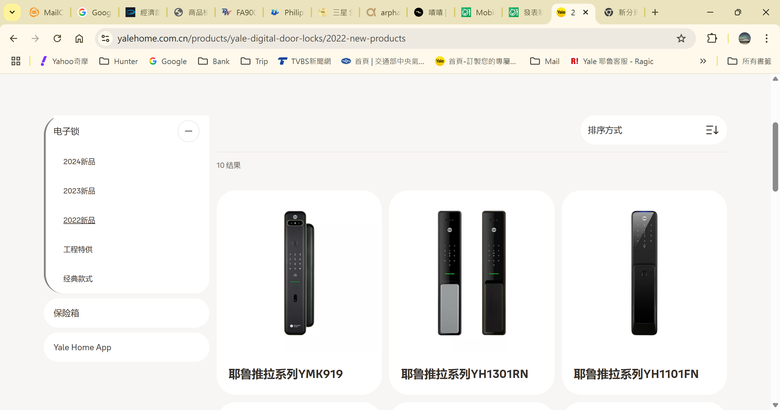Select 2022新品 in sidebar
780x410 pixels.
coord(79,220)
